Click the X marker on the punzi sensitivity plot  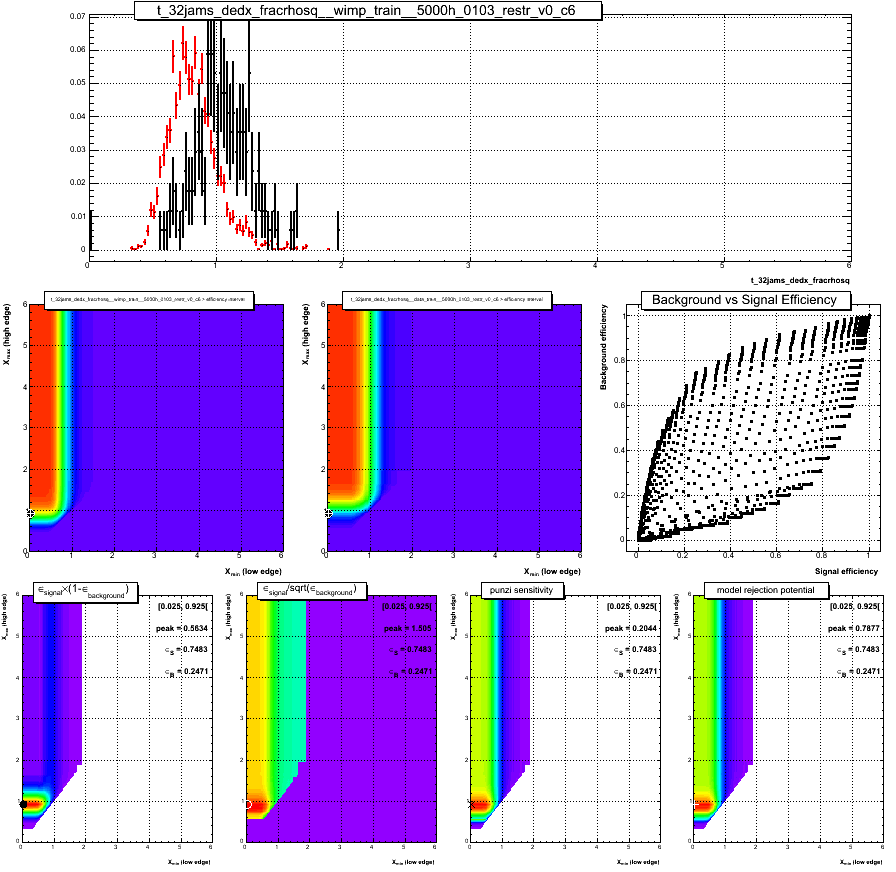(x=471, y=804)
